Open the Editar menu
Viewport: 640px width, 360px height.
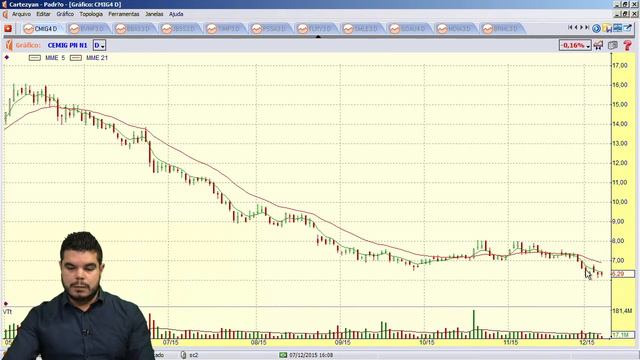(x=43, y=14)
